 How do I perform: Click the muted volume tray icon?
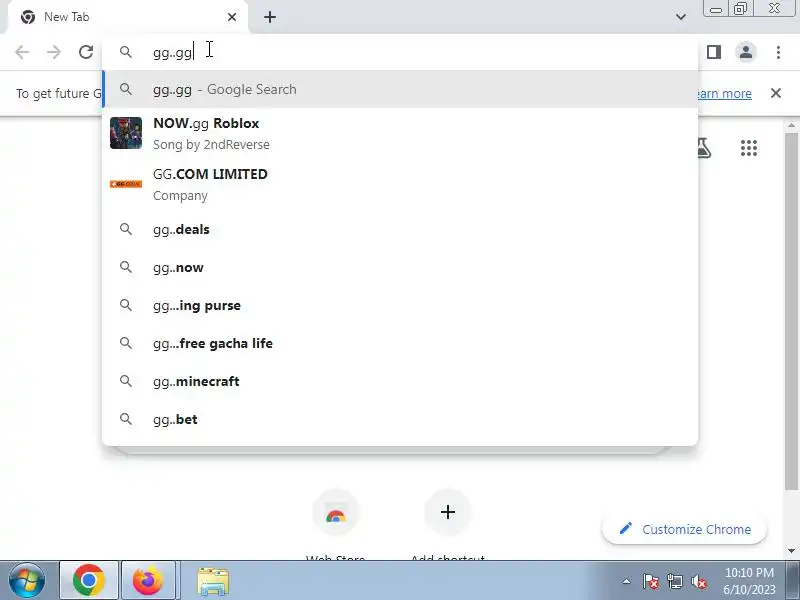[698, 581]
